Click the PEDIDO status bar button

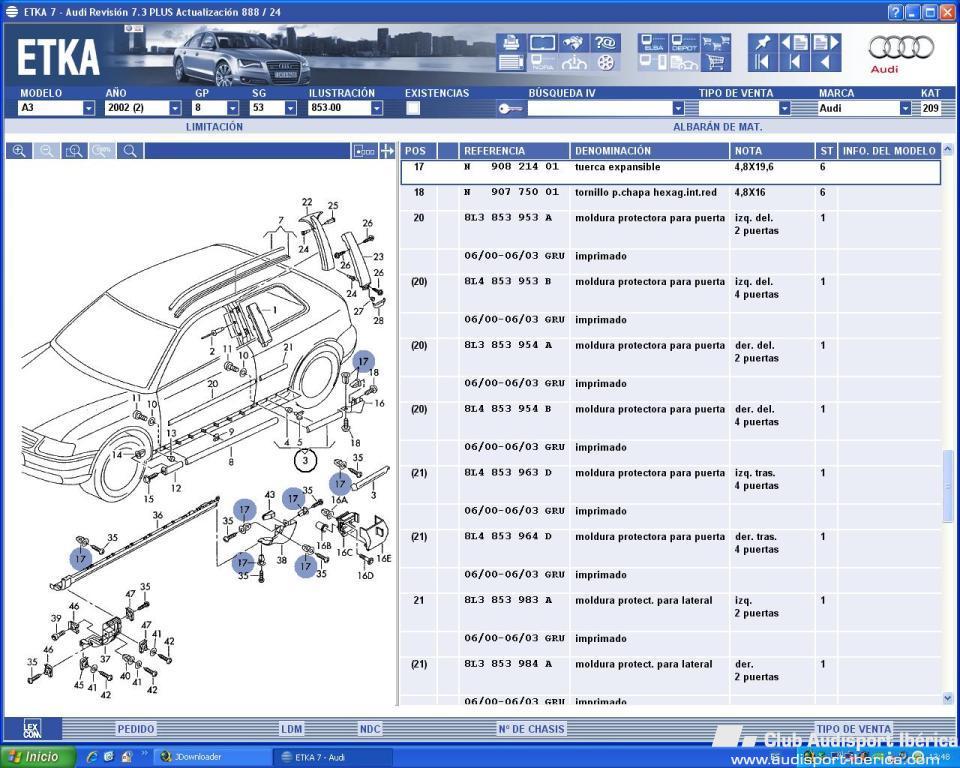click(136, 729)
